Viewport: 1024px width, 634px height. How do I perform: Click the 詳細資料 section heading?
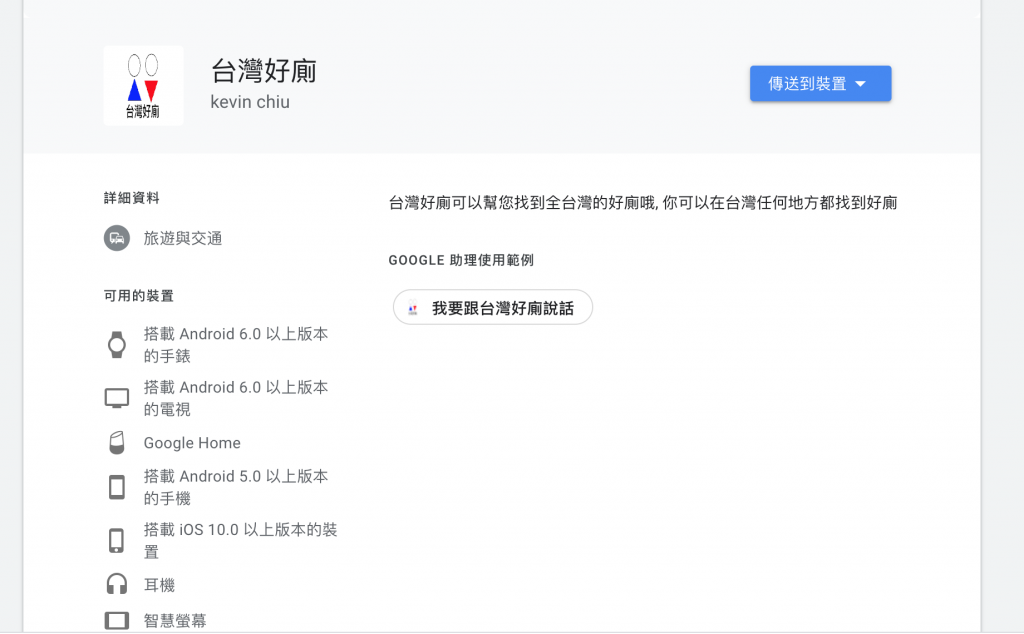click(132, 198)
